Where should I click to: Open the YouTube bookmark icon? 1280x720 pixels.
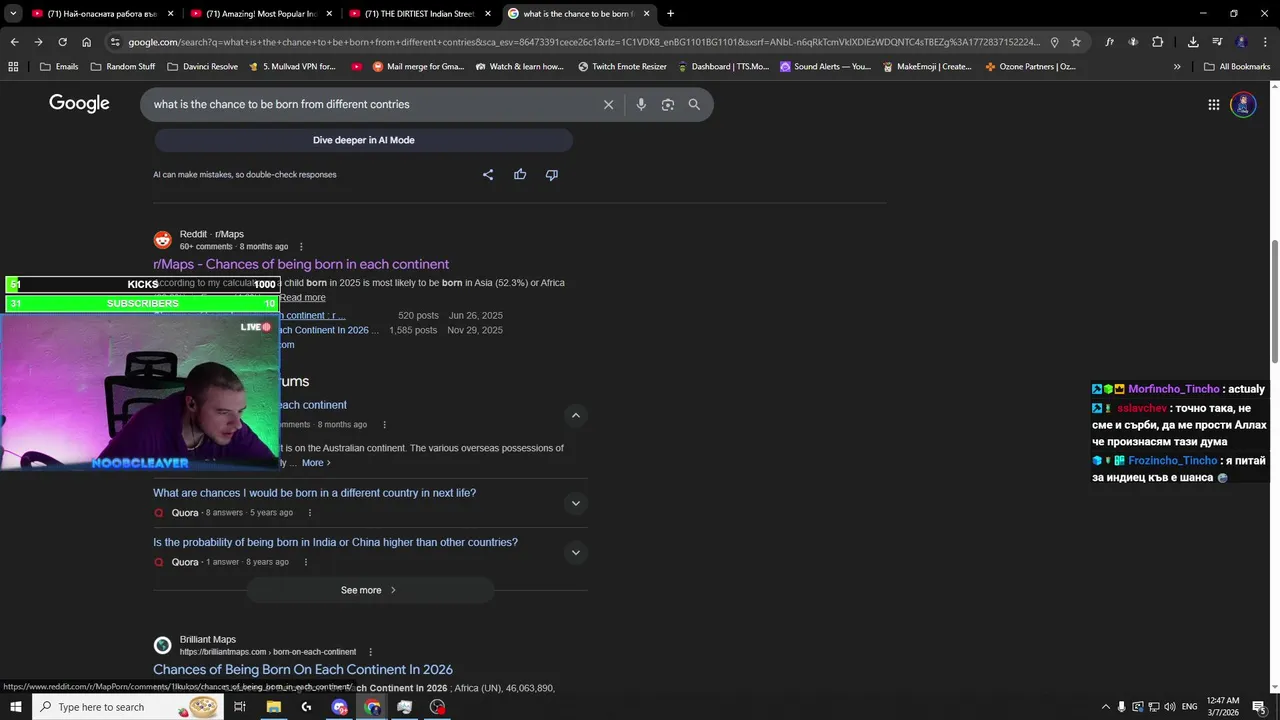(x=357, y=67)
